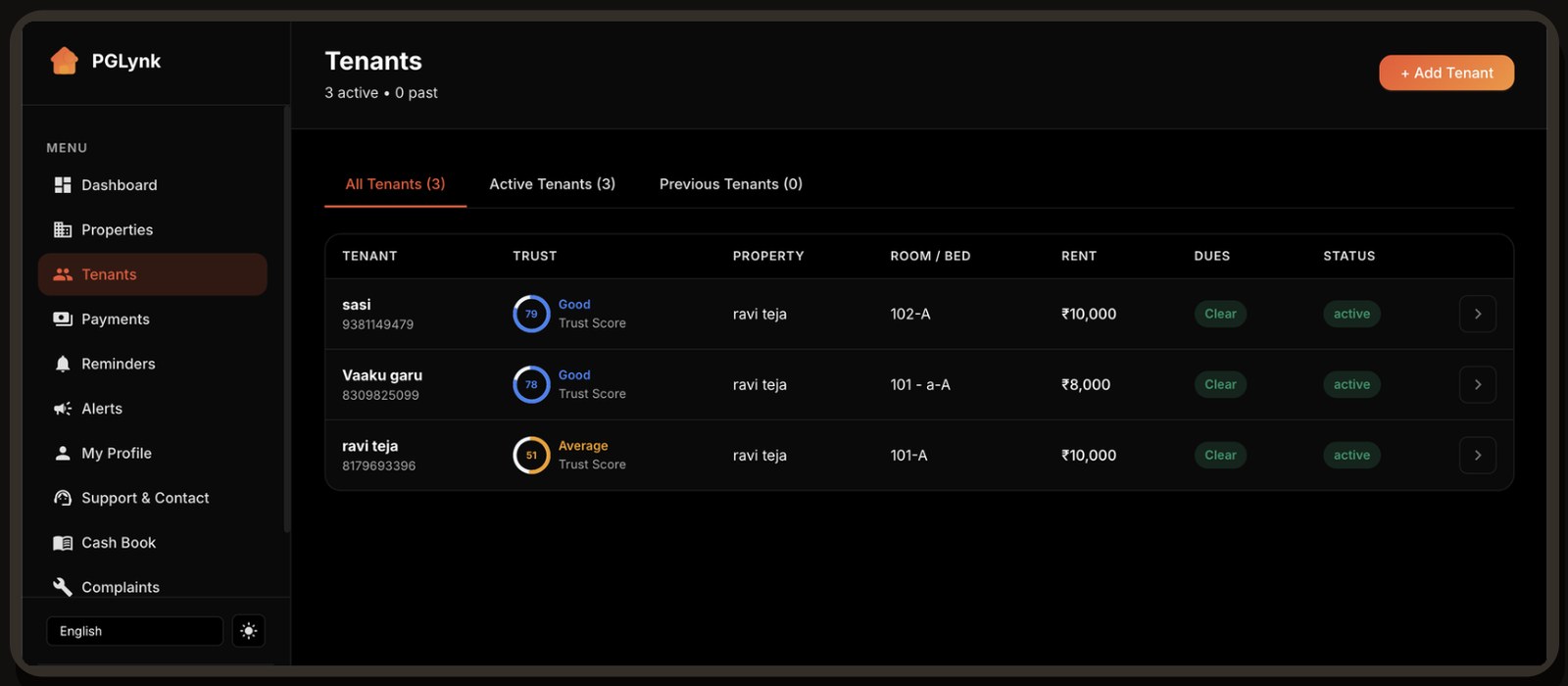Viewport: 1568px width, 686px height.
Task: Click room value 101-A
Action: pyautogui.click(x=908, y=455)
